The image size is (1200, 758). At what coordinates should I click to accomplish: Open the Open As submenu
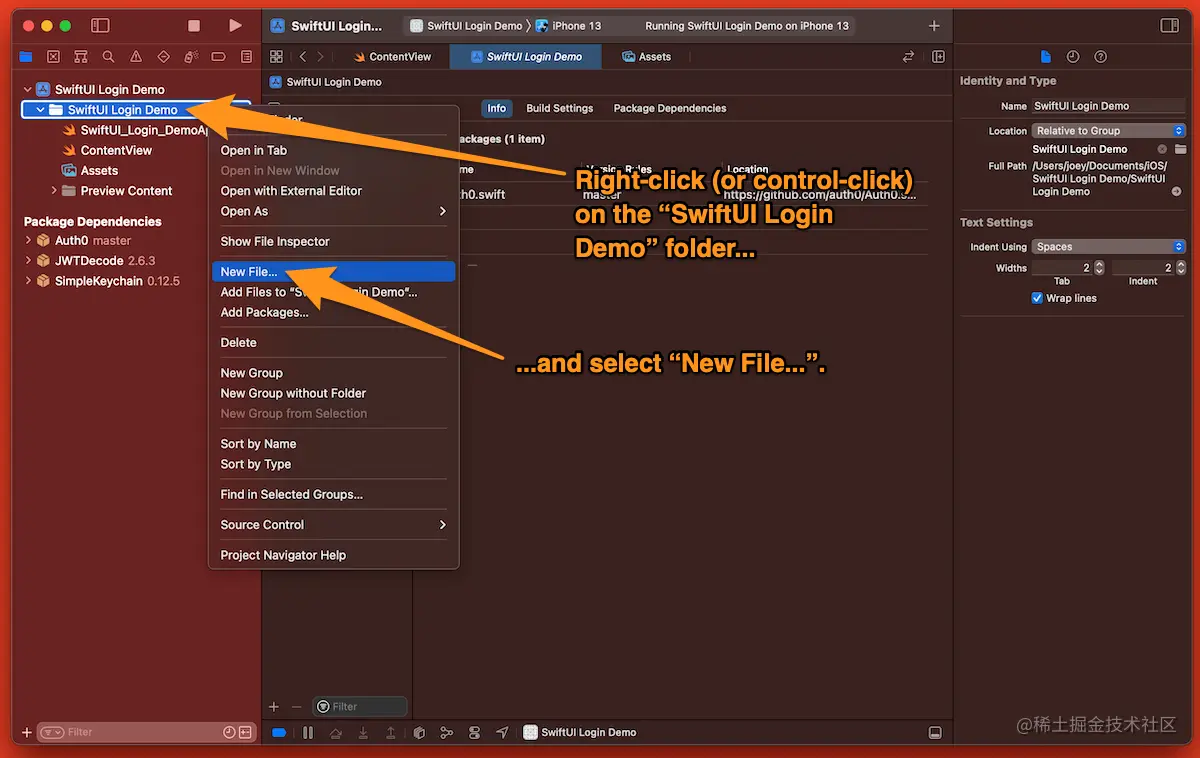[x=333, y=211]
